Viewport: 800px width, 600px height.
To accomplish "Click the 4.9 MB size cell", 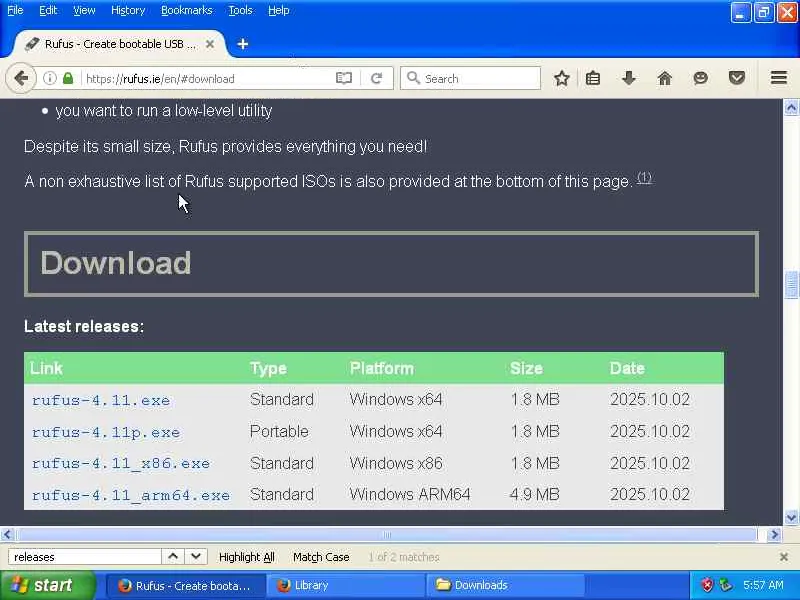I will pos(535,494).
